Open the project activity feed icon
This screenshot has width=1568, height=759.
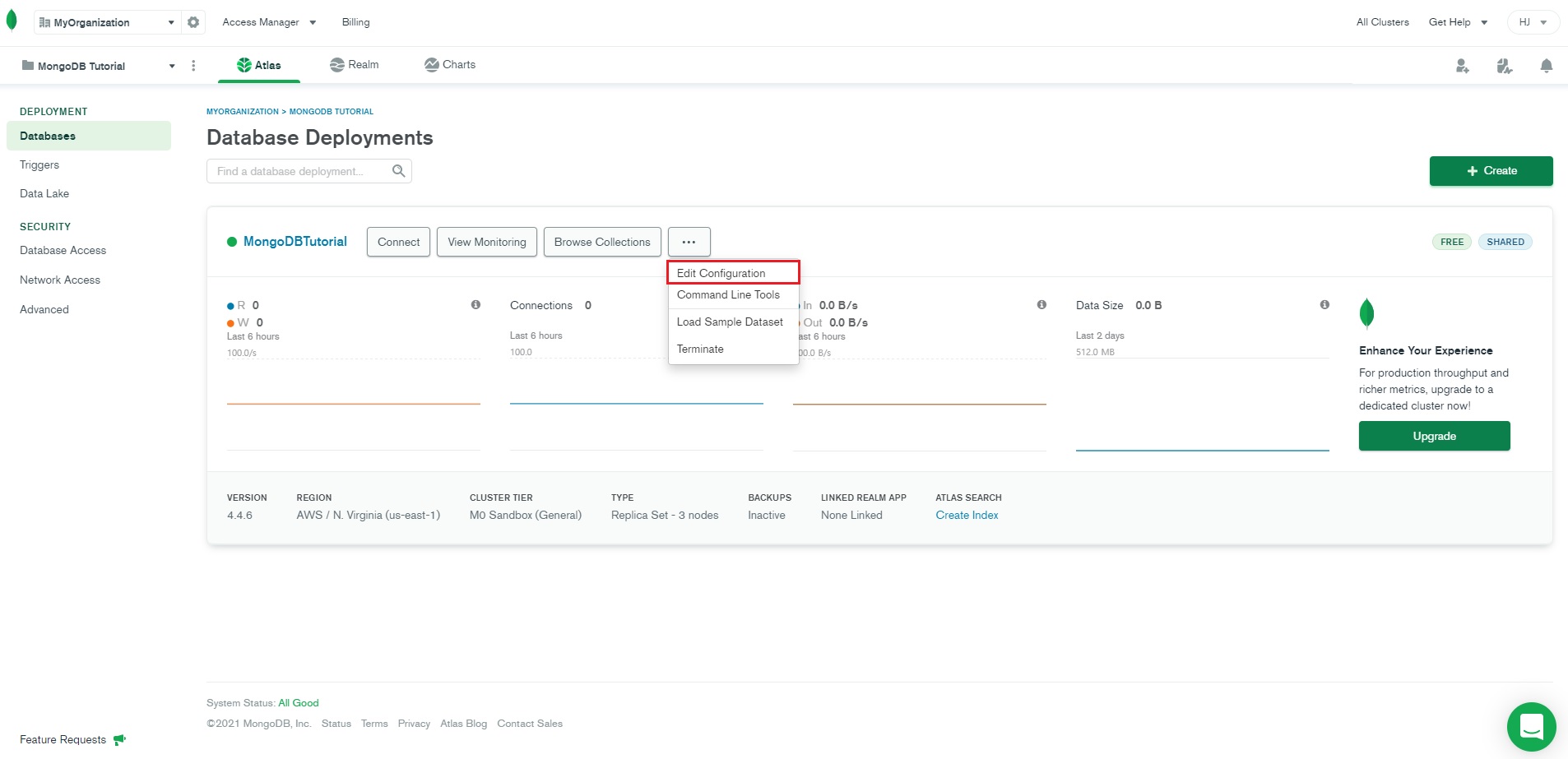tap(1504, 66)
